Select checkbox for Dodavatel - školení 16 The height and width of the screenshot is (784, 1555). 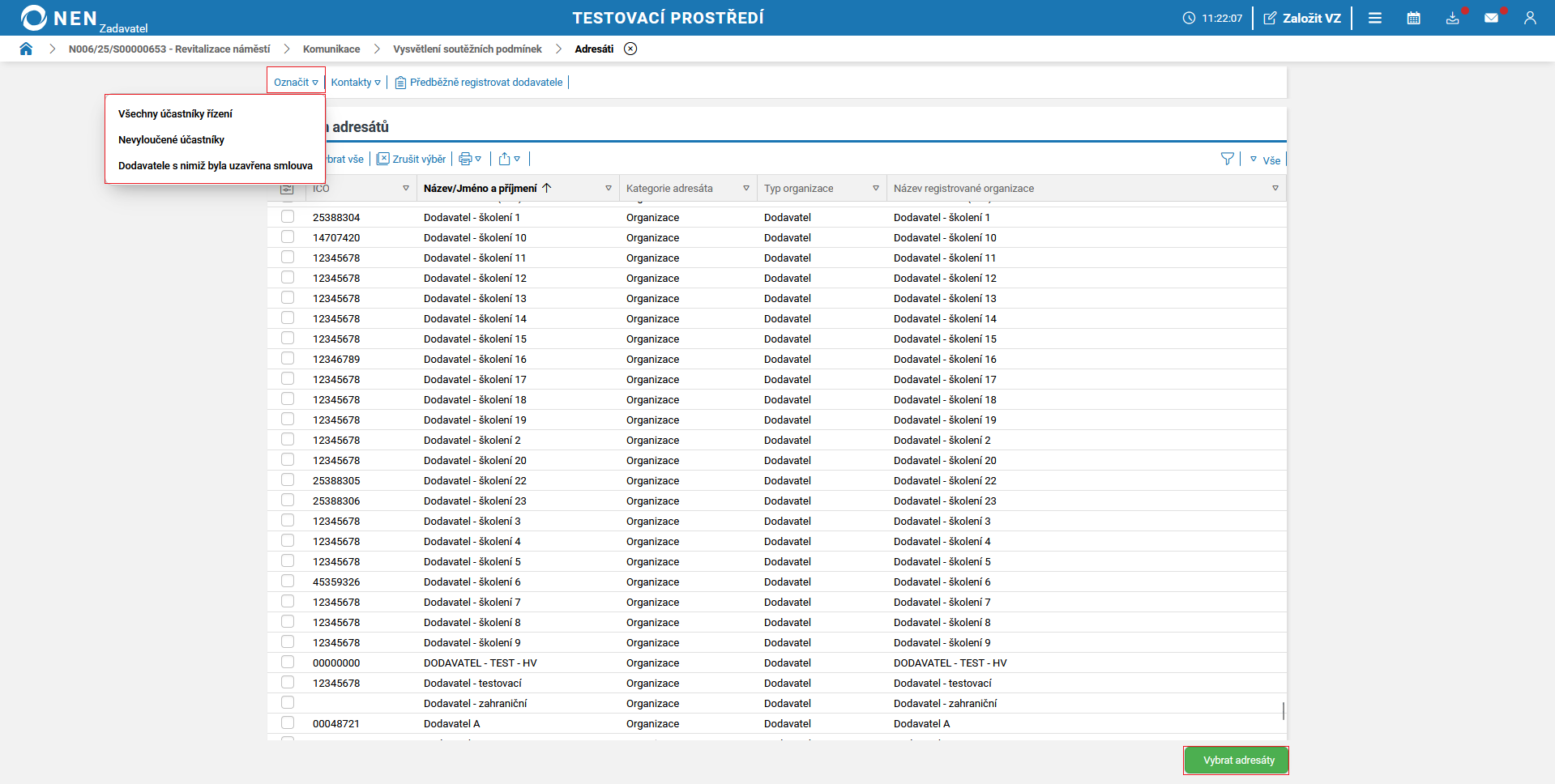pyautogui.click(x=288, y=359)
